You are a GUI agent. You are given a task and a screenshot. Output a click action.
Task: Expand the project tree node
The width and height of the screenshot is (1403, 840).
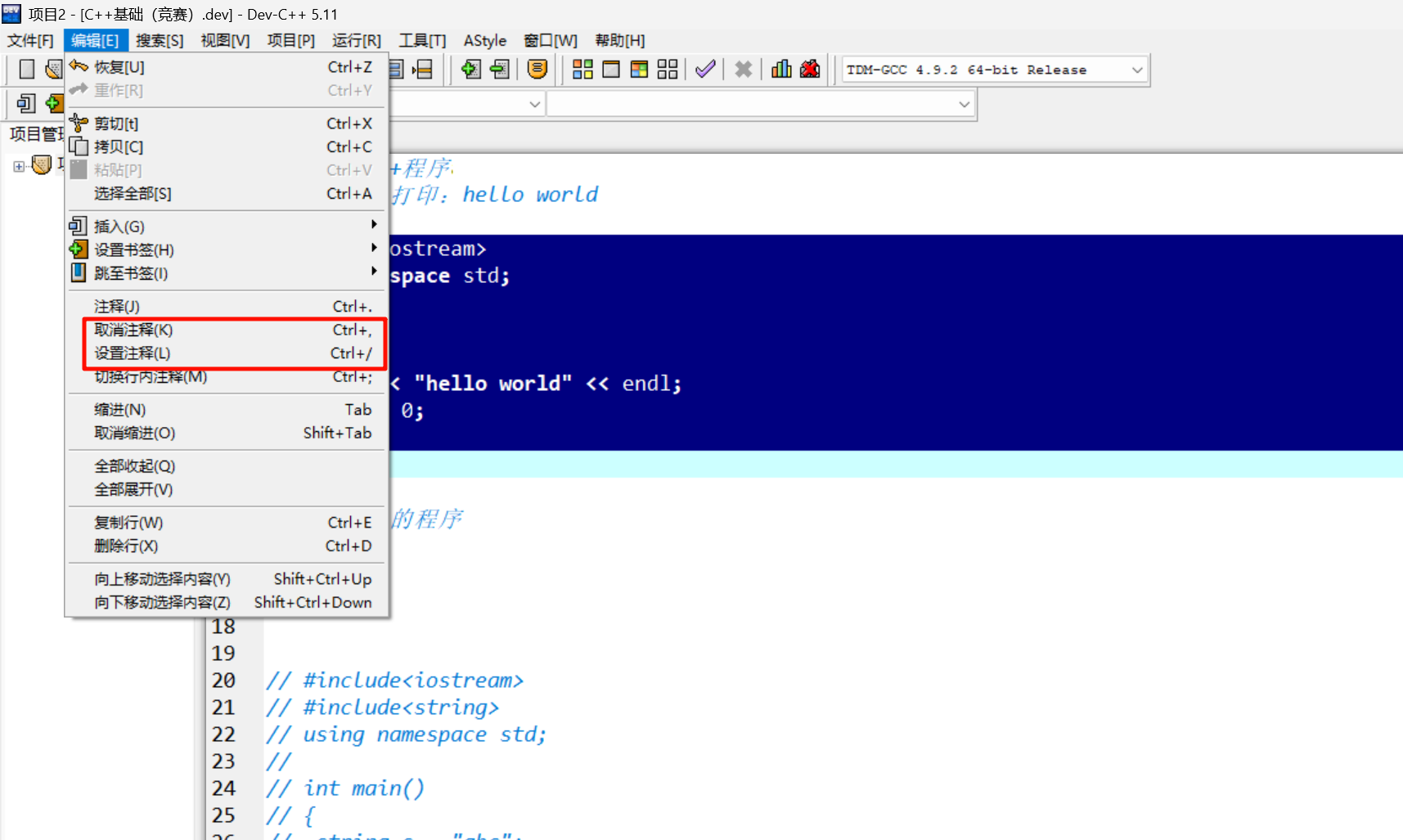pyautogui.click(x=19, y=166)
